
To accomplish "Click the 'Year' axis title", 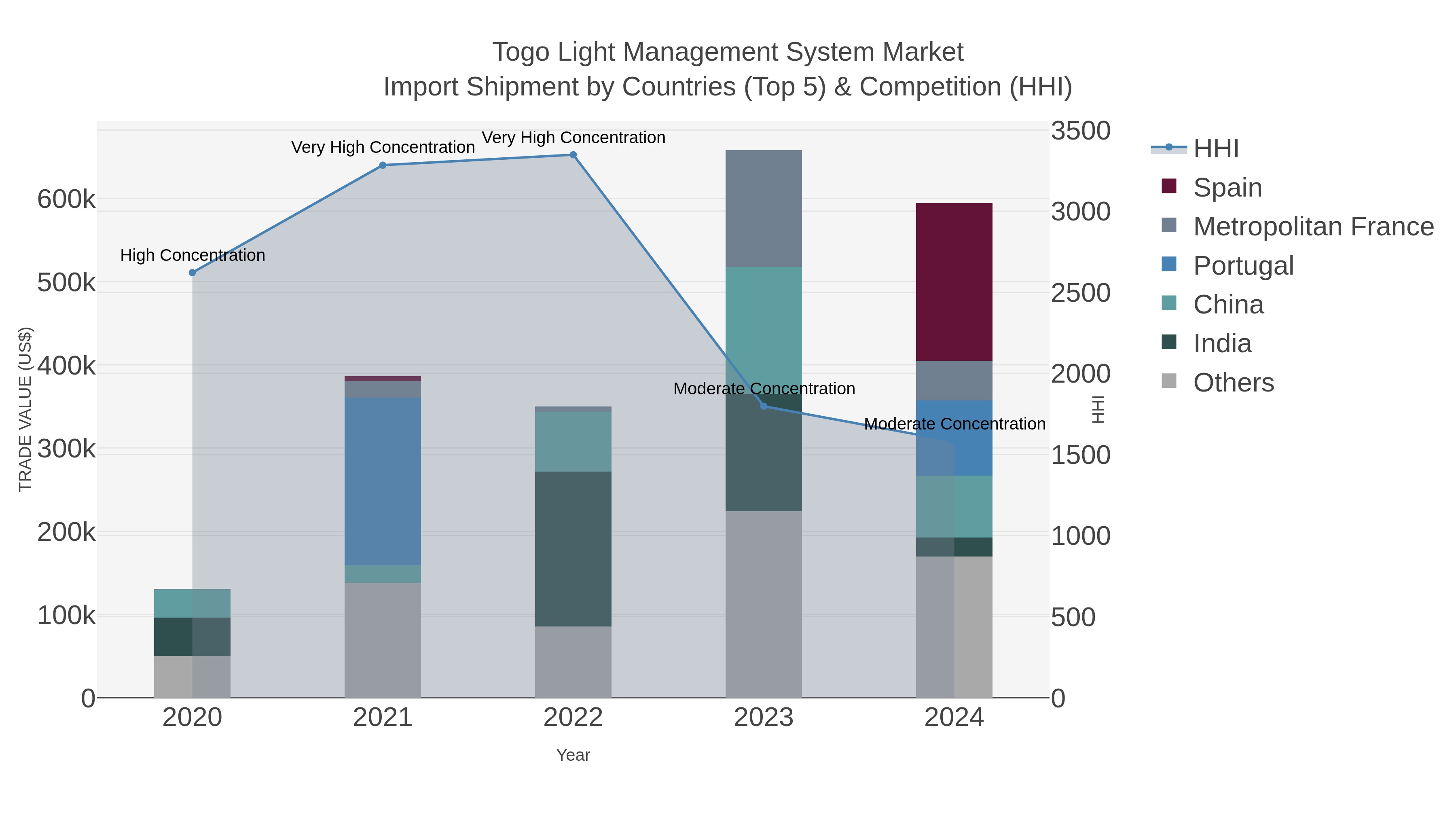I will [573, 755].
